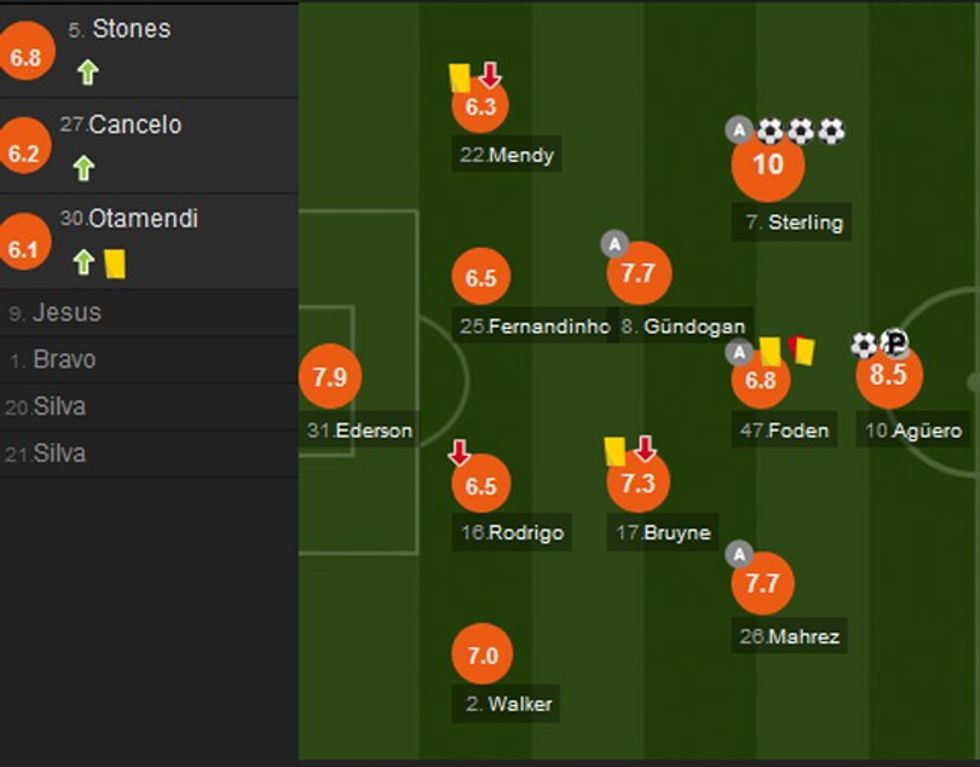Viewport: 980px width, 767px height.
Task: Click the yellow card icon under Otamendi
Action: click(114, 263)
